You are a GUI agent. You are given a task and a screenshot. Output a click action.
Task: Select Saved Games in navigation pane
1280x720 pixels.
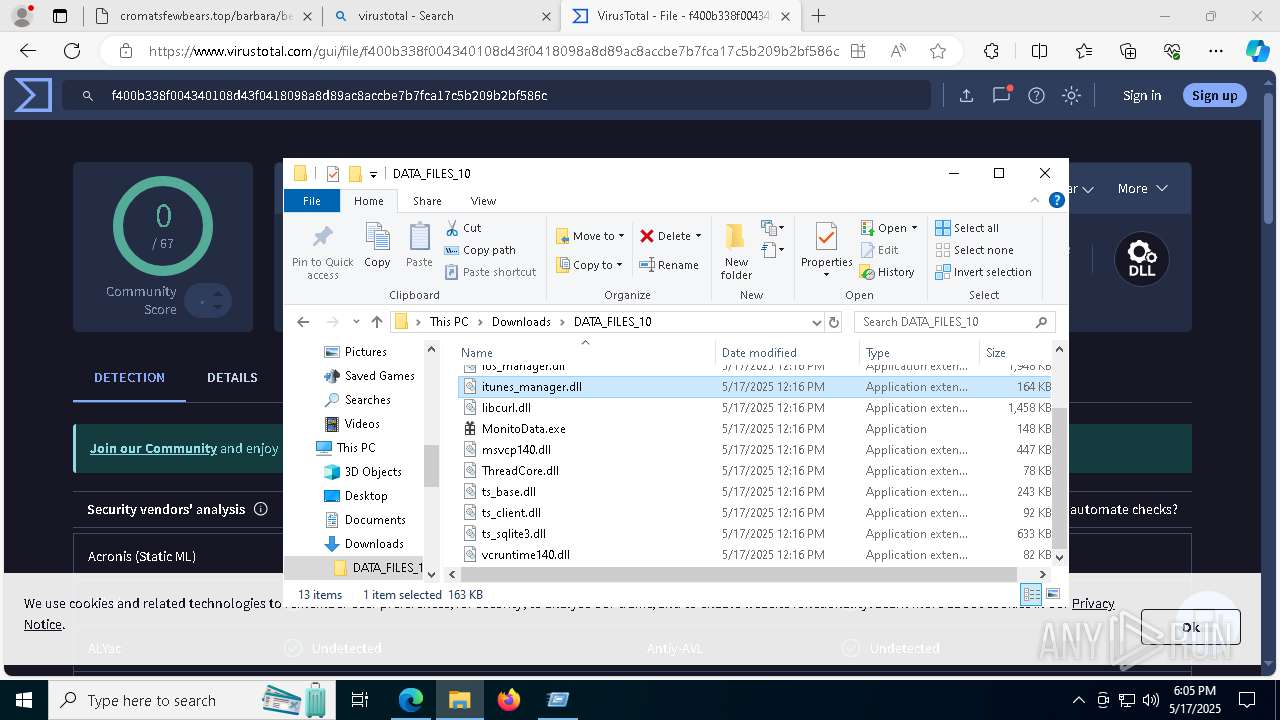click(x=379, y=376)
